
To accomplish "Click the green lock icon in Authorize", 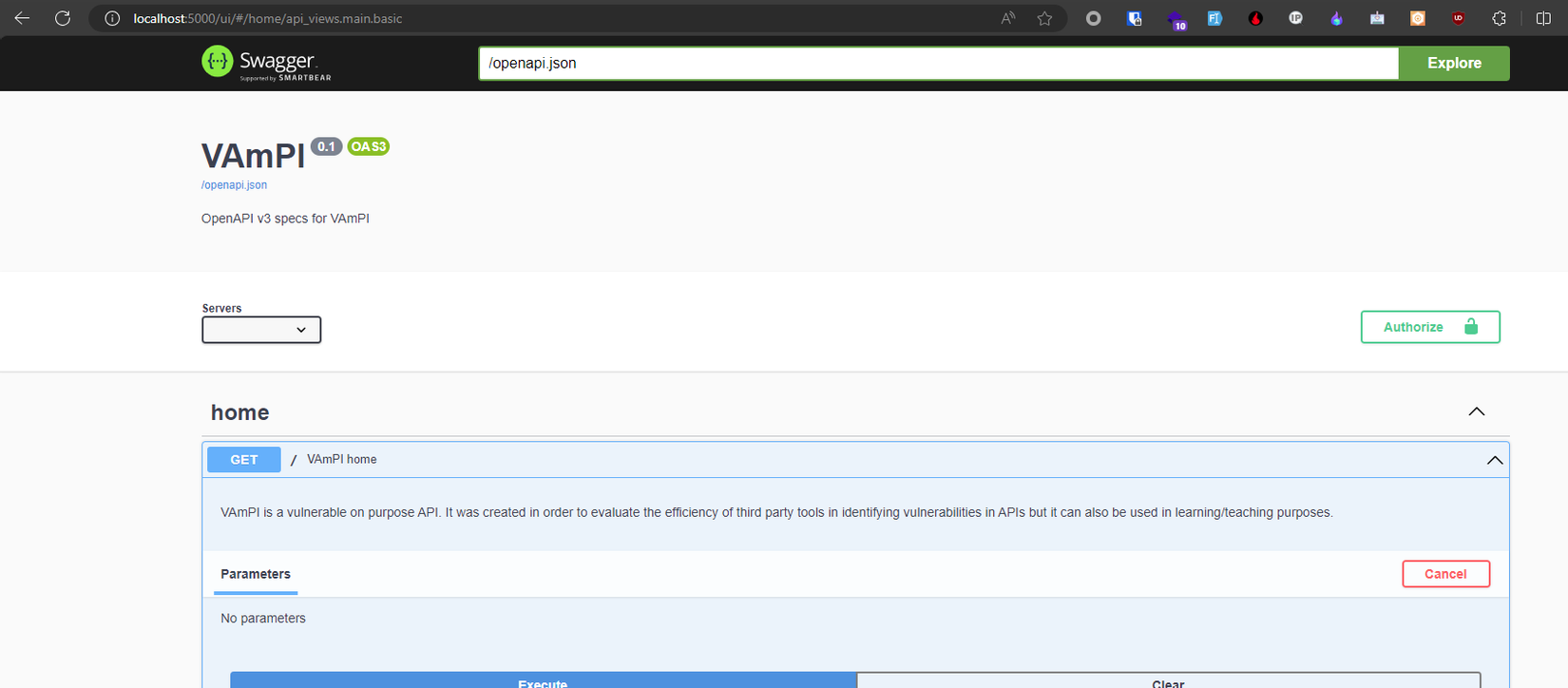I will (x=1471, y=326).
